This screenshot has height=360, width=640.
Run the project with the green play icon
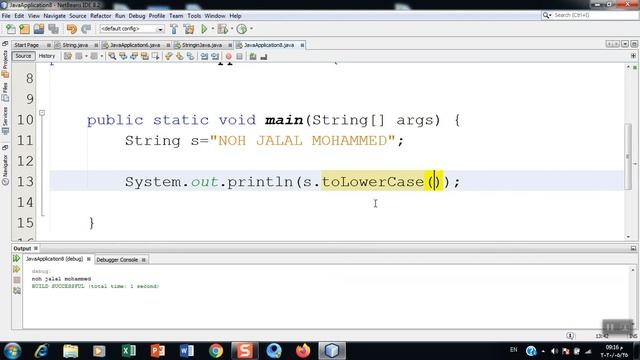204,29
